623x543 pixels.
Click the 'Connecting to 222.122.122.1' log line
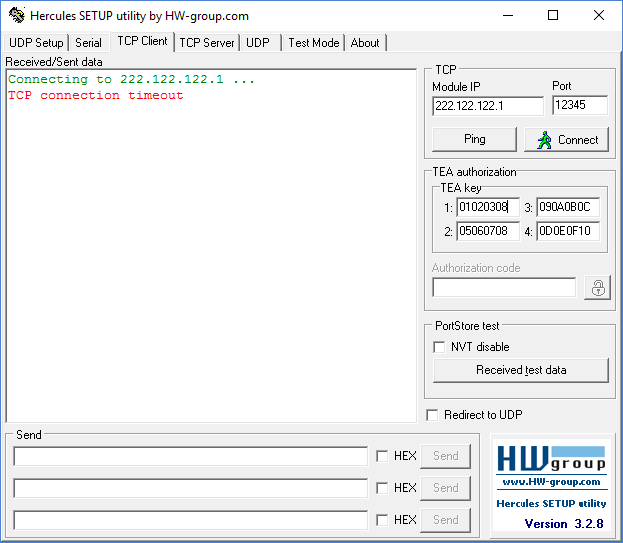coord(131,79)
